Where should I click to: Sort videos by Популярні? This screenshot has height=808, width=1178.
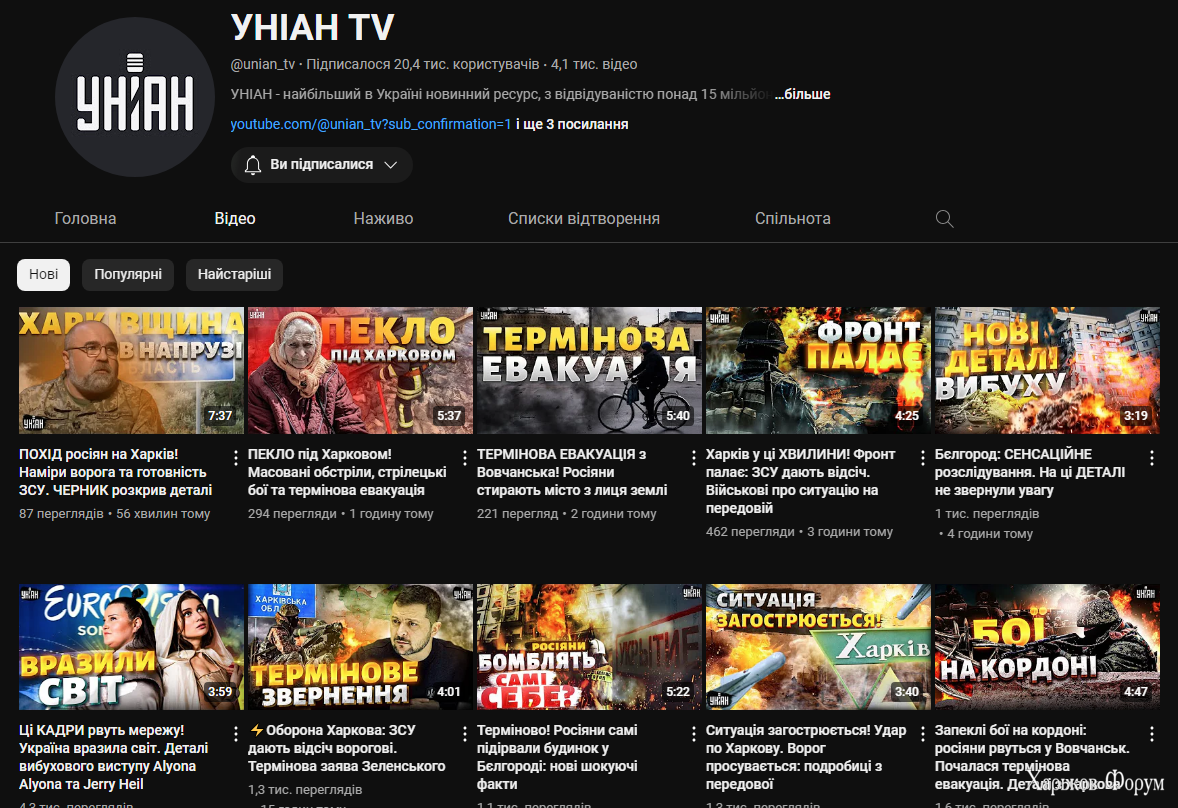pyautogui.click(x=128, y=275)
